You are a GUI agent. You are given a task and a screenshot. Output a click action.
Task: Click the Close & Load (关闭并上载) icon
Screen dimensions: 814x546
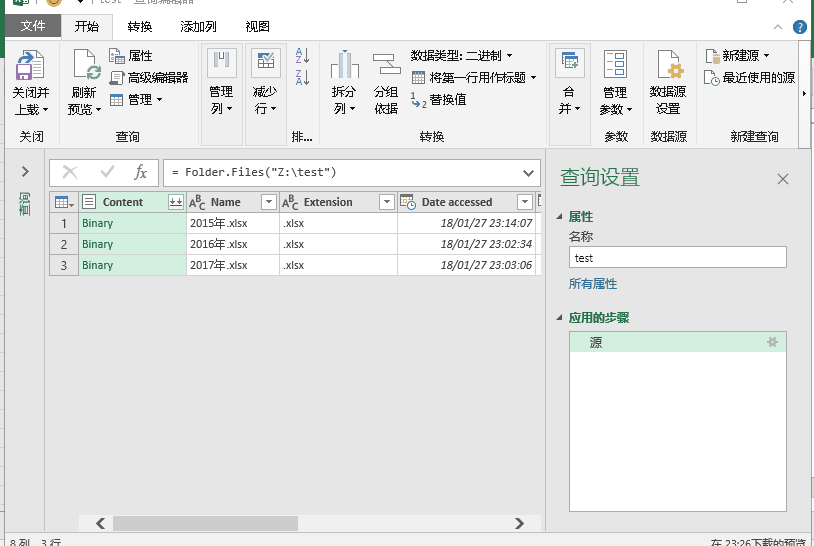[x=30, y=66]
